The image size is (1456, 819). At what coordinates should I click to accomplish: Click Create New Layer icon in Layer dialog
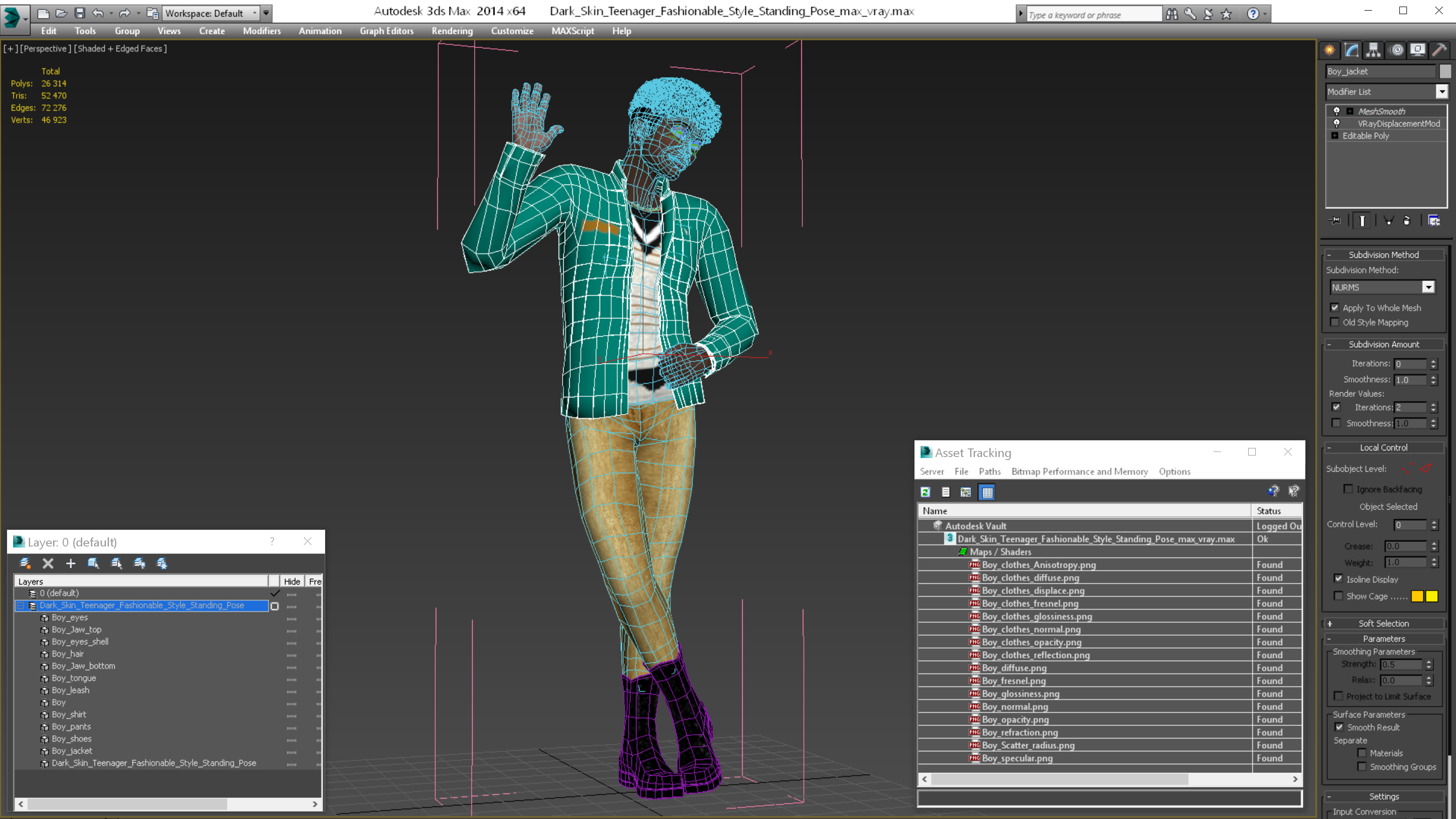pos(25,563)
